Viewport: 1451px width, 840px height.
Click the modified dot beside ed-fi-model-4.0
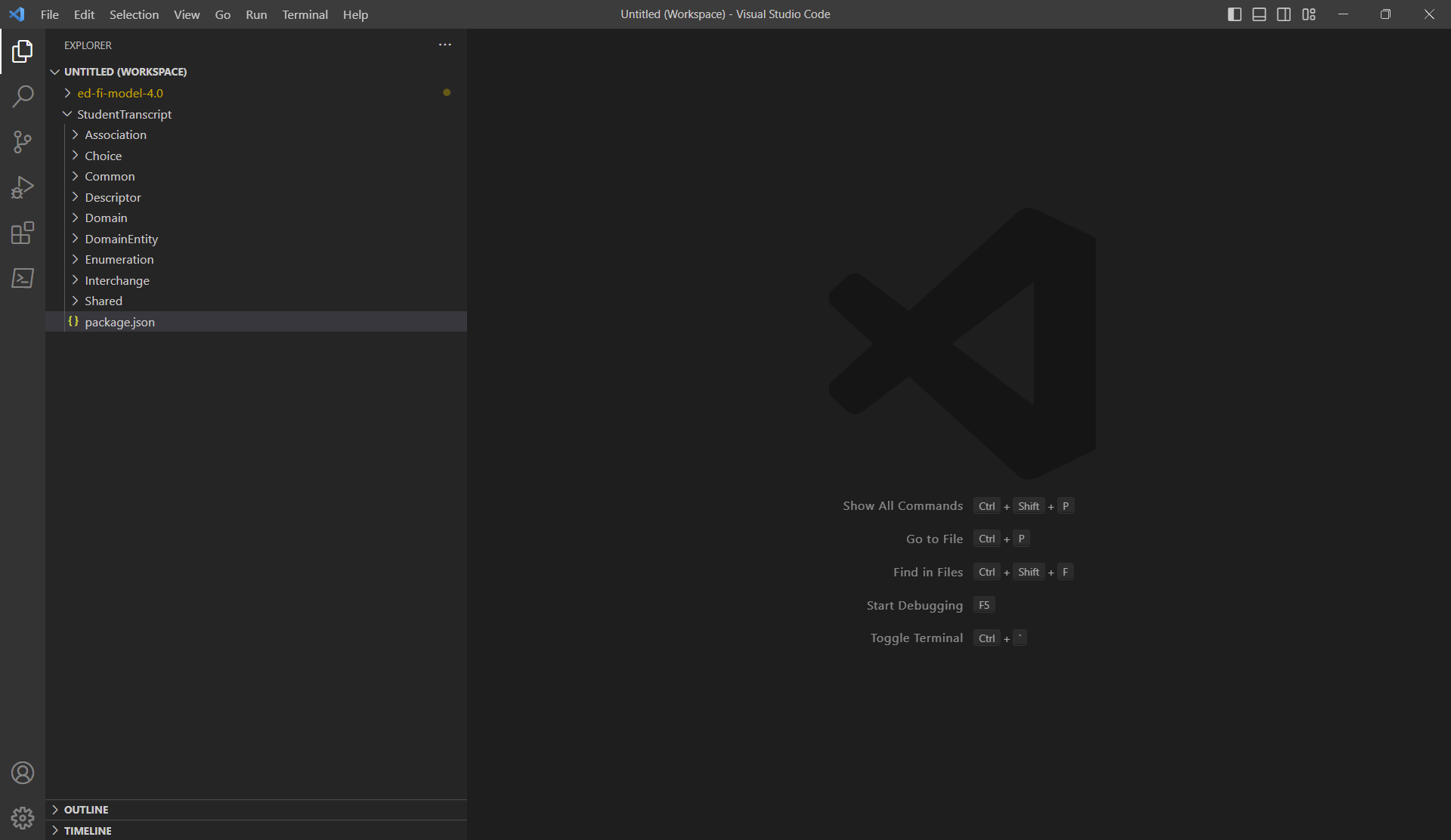[x=447, y=93]
